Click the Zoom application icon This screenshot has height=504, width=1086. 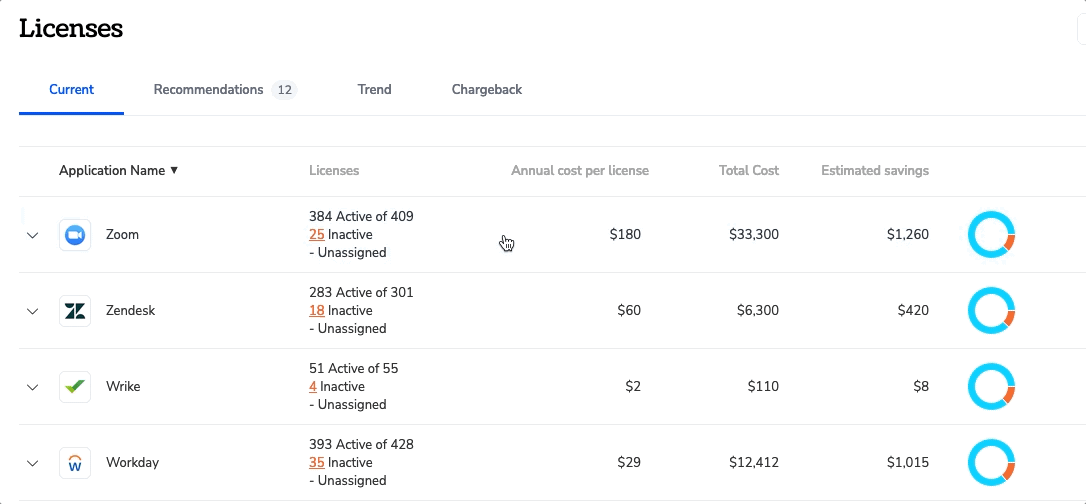coord(75,235)
